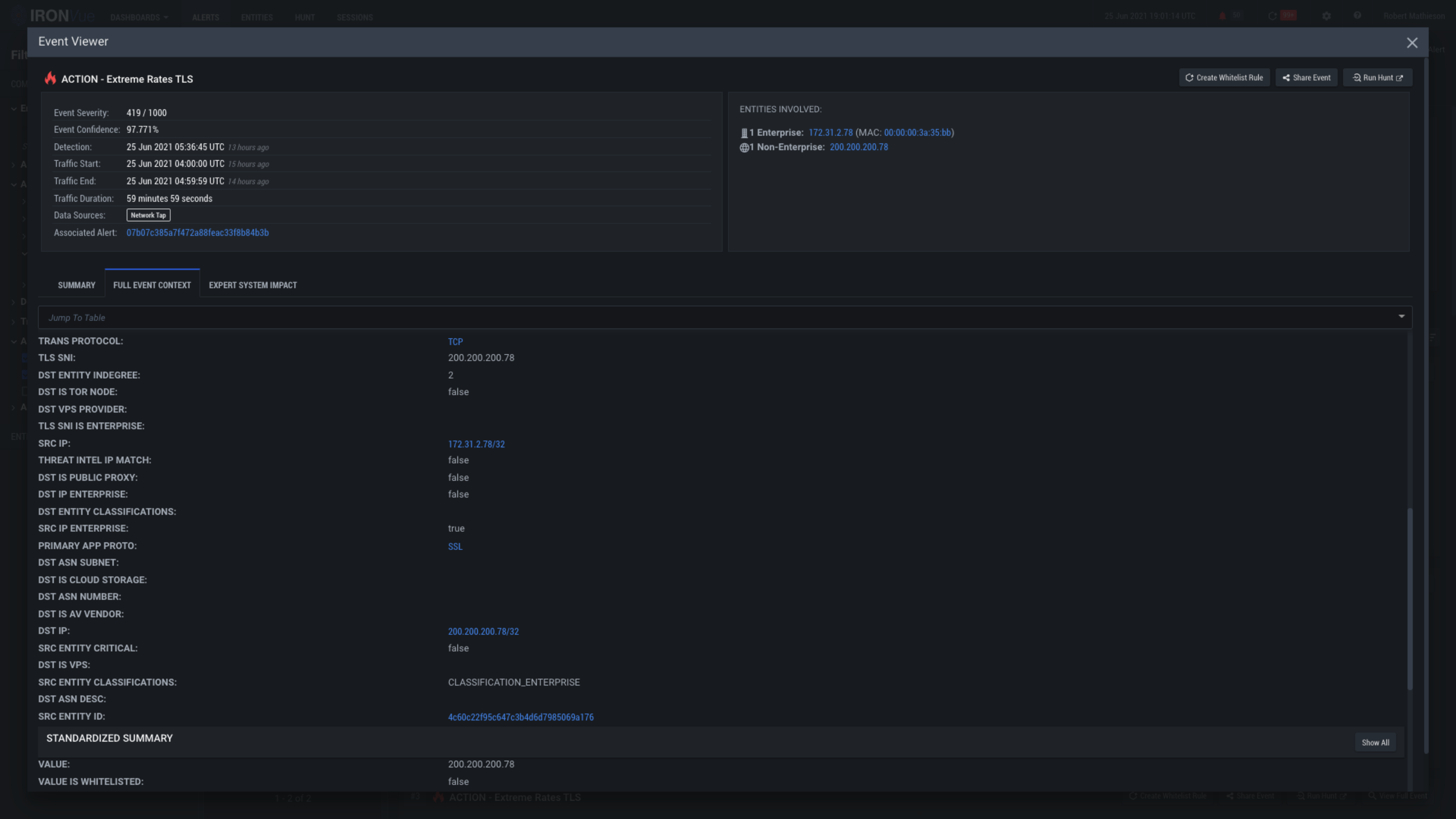
Task: Close the Event Viewer dialog
Action: coord(1412,43)
